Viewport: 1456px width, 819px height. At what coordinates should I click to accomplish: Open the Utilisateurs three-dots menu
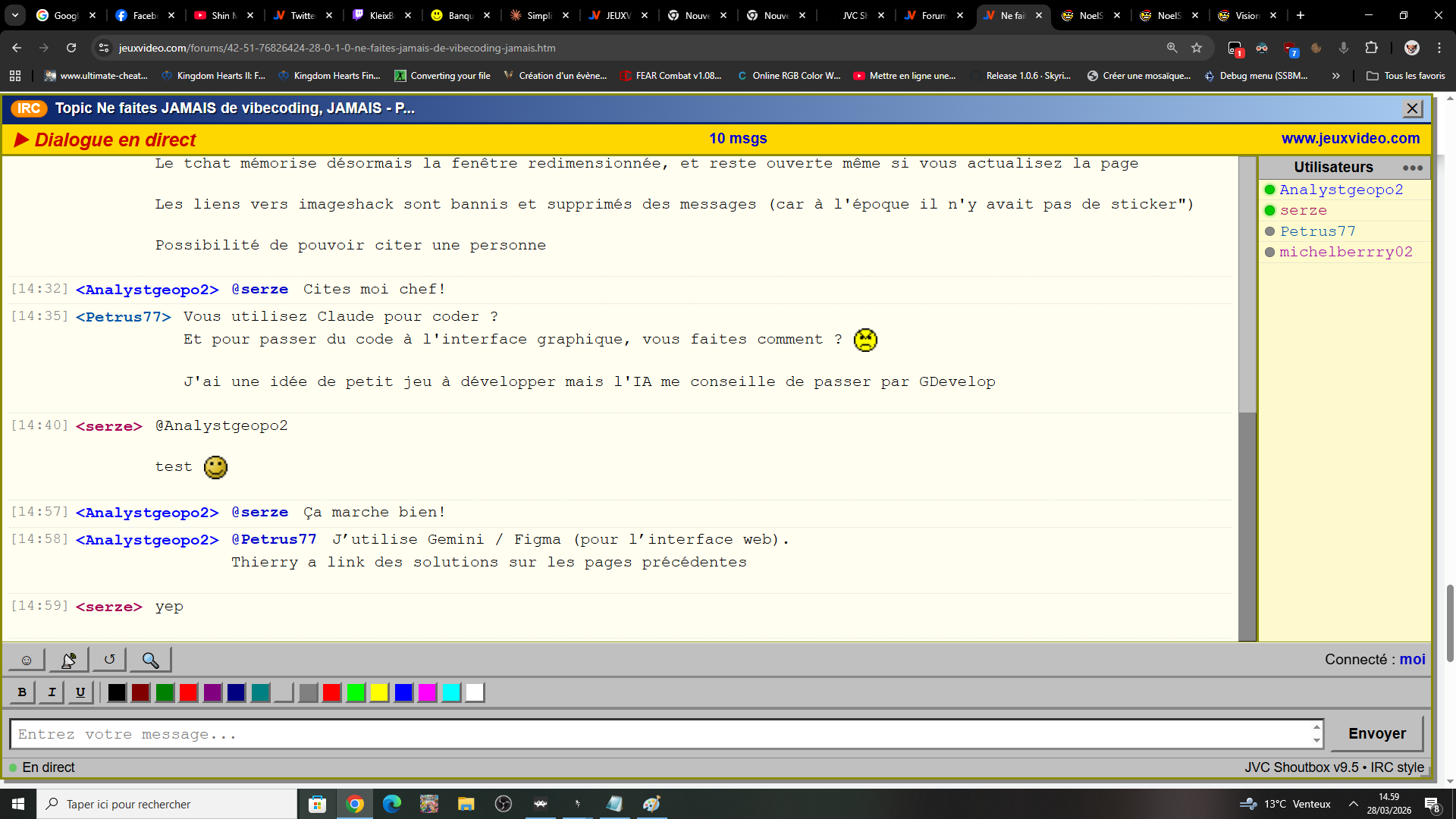pyautogui.click(x=1412, y=168)
